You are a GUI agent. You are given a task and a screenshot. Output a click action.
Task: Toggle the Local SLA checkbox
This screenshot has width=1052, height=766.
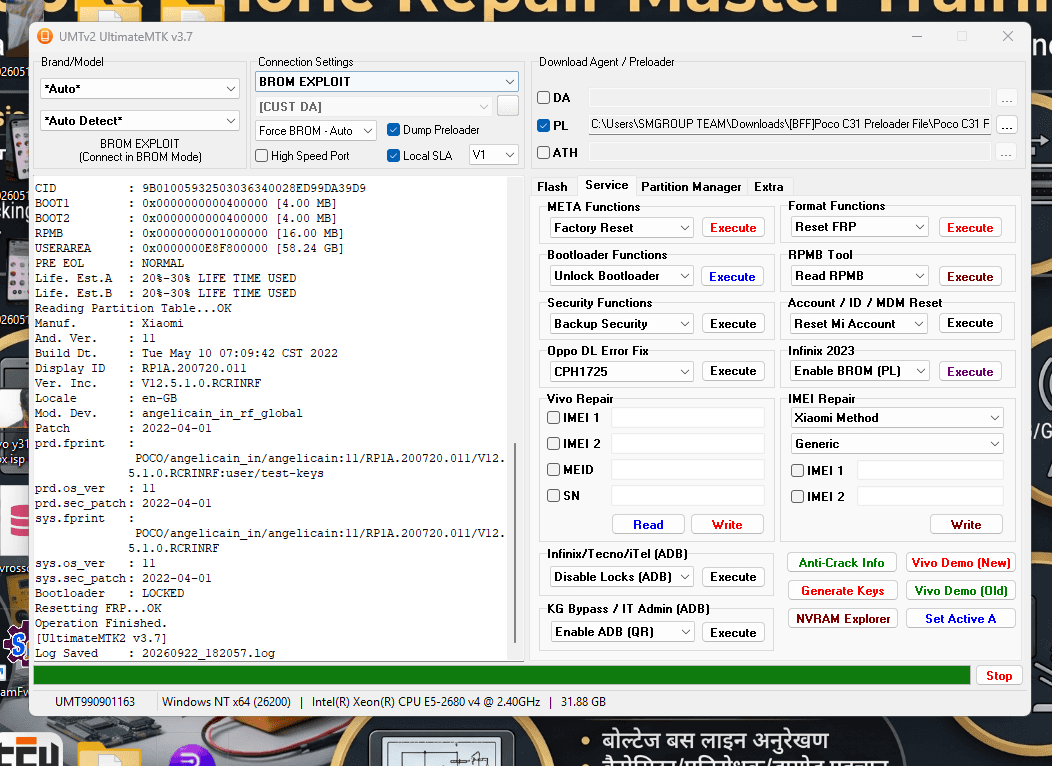(x=394, y=156)
